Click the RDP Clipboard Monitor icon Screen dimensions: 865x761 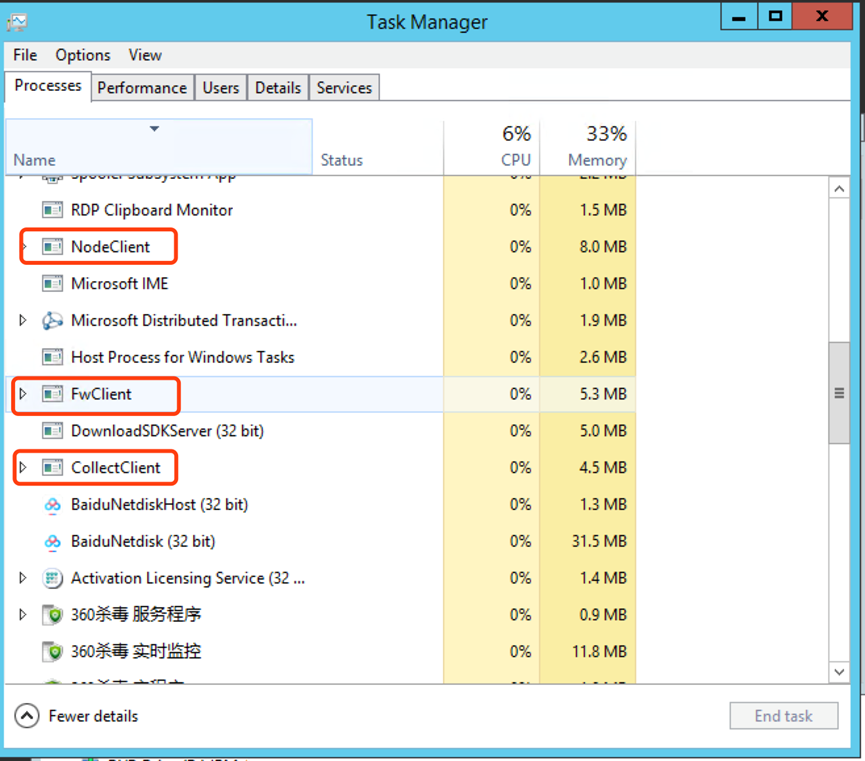tap(53, 211)
